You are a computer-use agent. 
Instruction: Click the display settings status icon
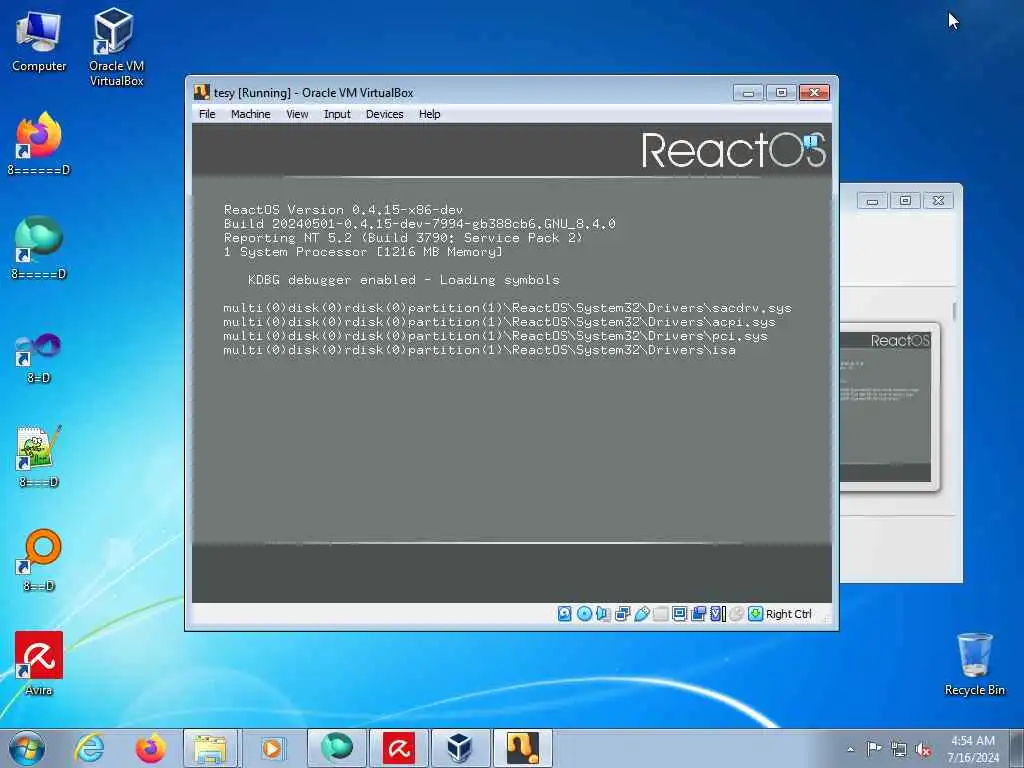pos(679,614)
